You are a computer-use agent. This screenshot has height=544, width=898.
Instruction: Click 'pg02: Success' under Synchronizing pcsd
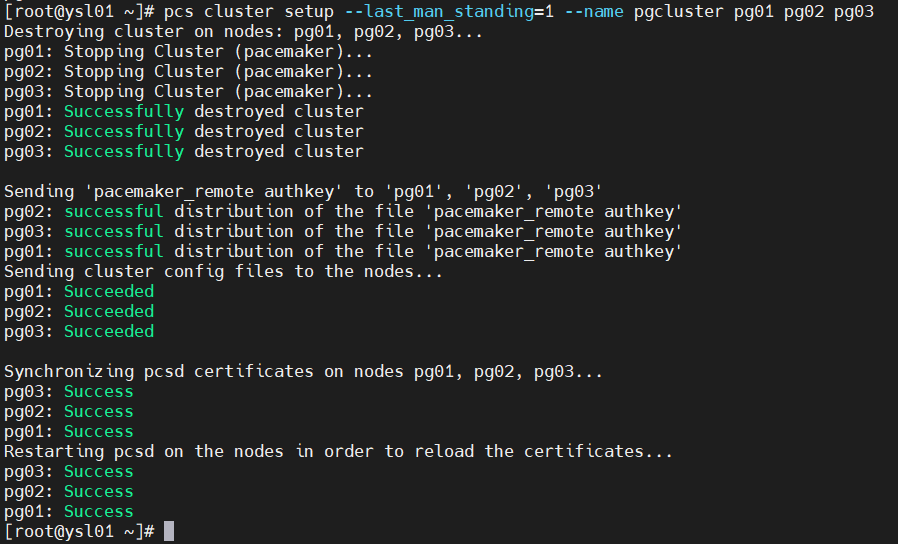pos(69,412)
